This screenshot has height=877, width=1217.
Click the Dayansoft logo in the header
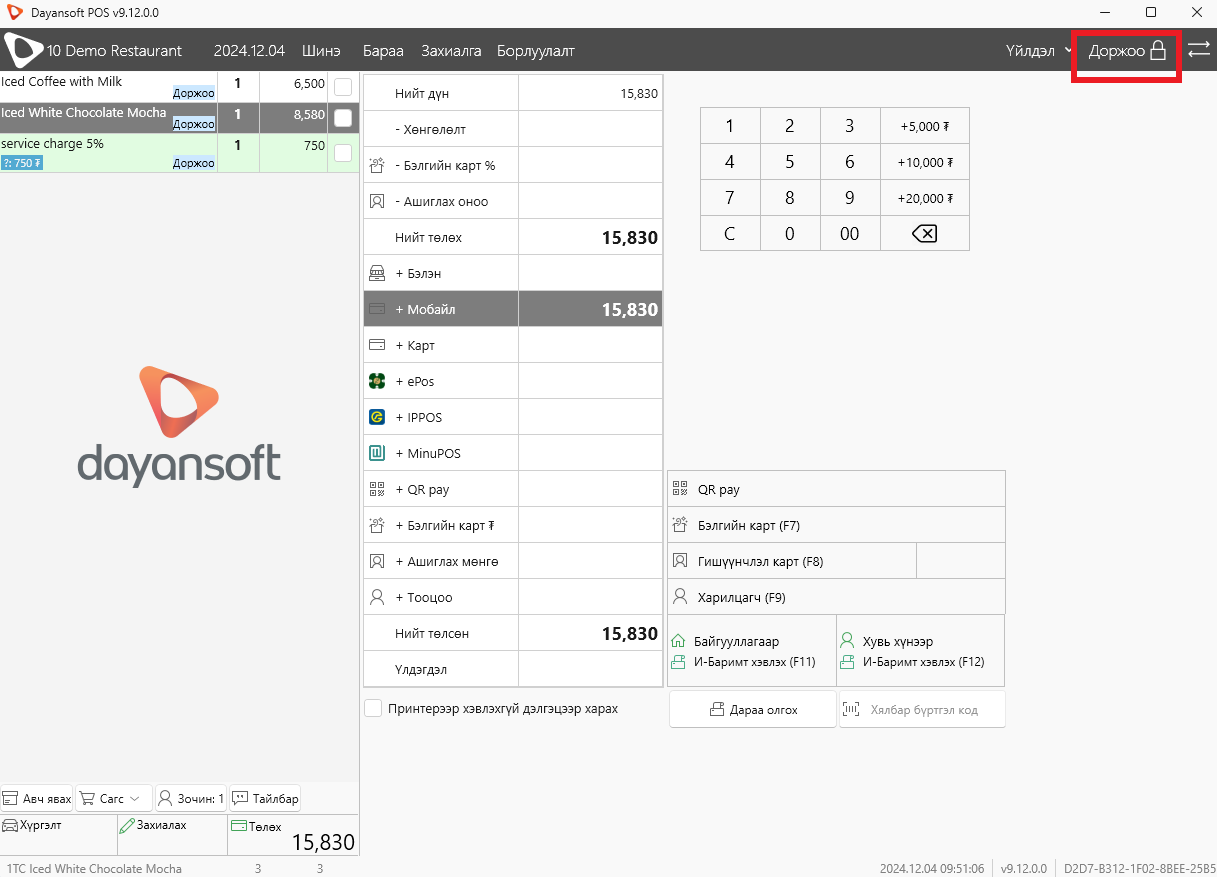[24, 50]
